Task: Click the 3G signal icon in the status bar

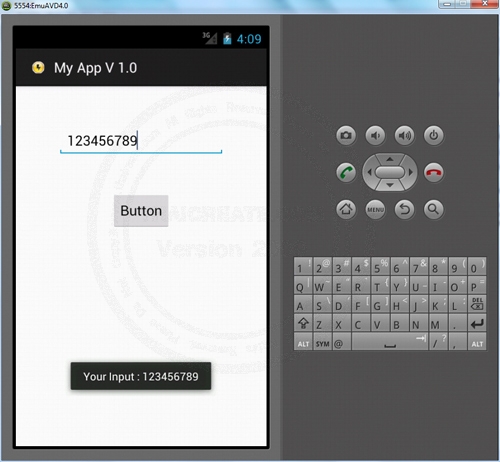Action: [210, 38]
